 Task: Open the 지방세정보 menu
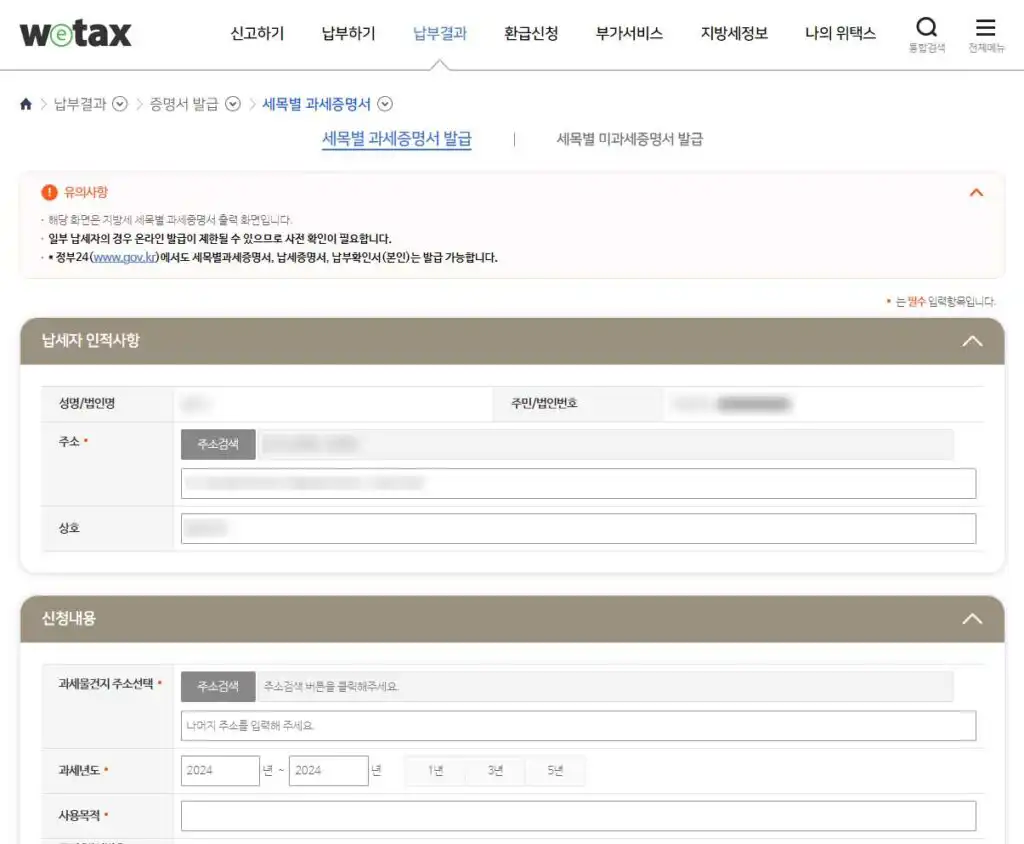pos(734,33)
